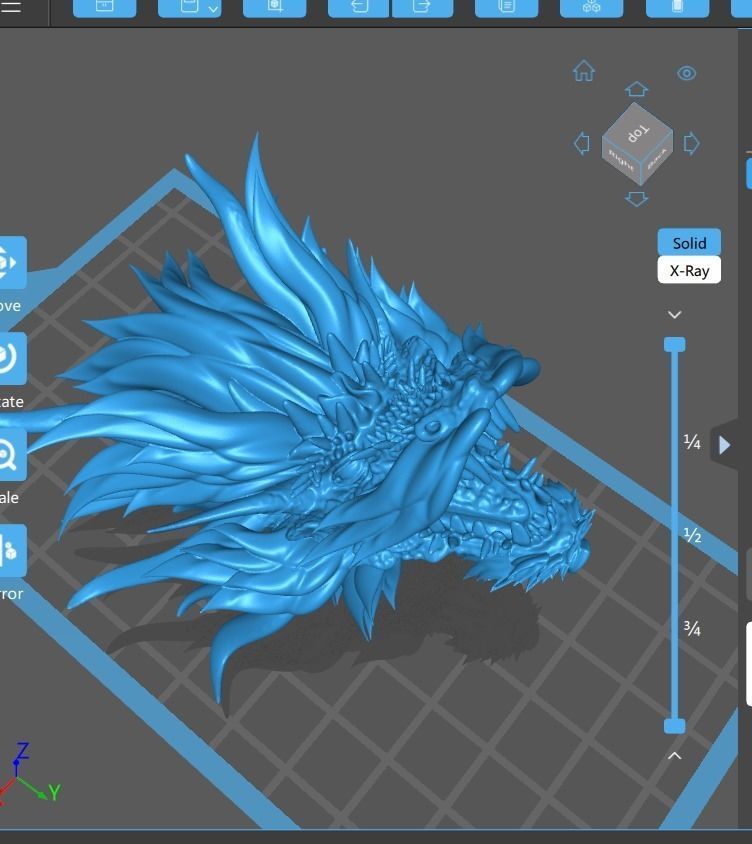Rotate view downward with the cube's down arrow
The width and height of the screenshot is (752, 844).
point(636,199)
